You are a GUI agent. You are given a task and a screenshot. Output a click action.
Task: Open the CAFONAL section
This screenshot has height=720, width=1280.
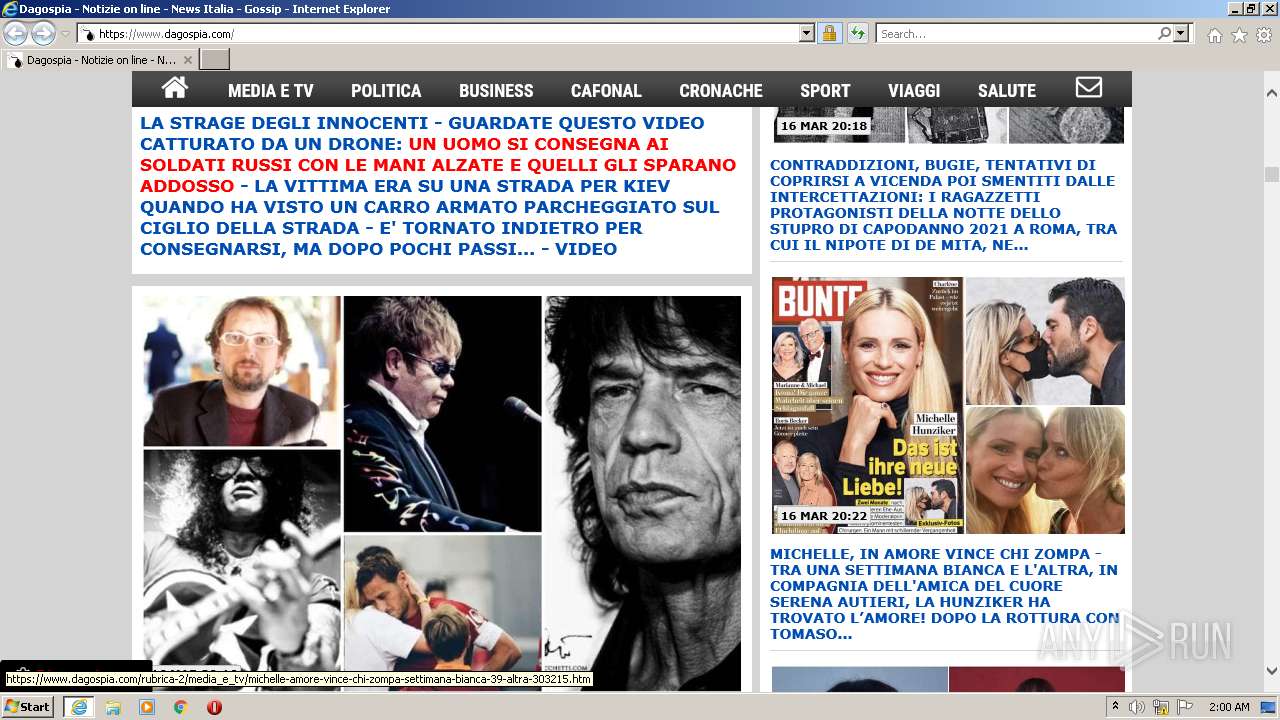[x=606, y=91]
